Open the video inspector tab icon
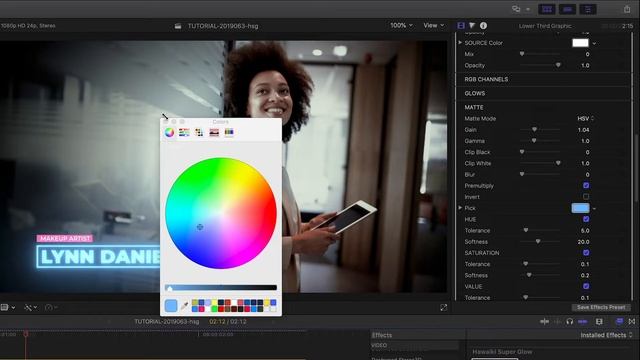The width and height of the screenshot is (640, 360). tap(461, 25)
